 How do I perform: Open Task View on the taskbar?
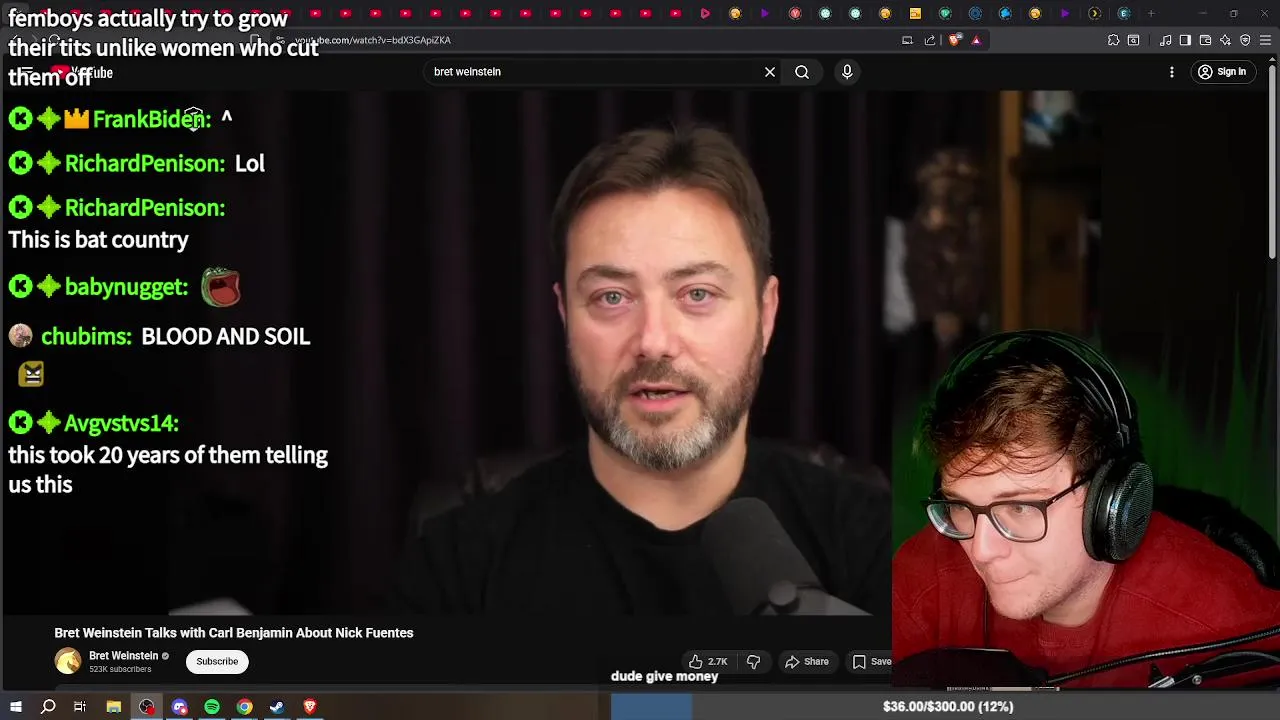[x=80, y=707]
